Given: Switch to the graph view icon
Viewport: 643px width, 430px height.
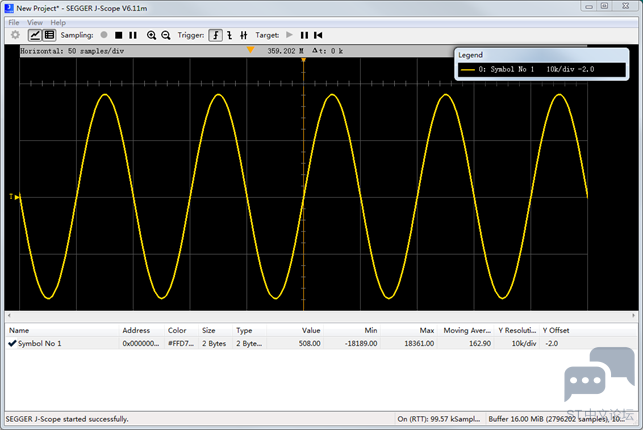Looking at the screenshot, I should [34, 35].
